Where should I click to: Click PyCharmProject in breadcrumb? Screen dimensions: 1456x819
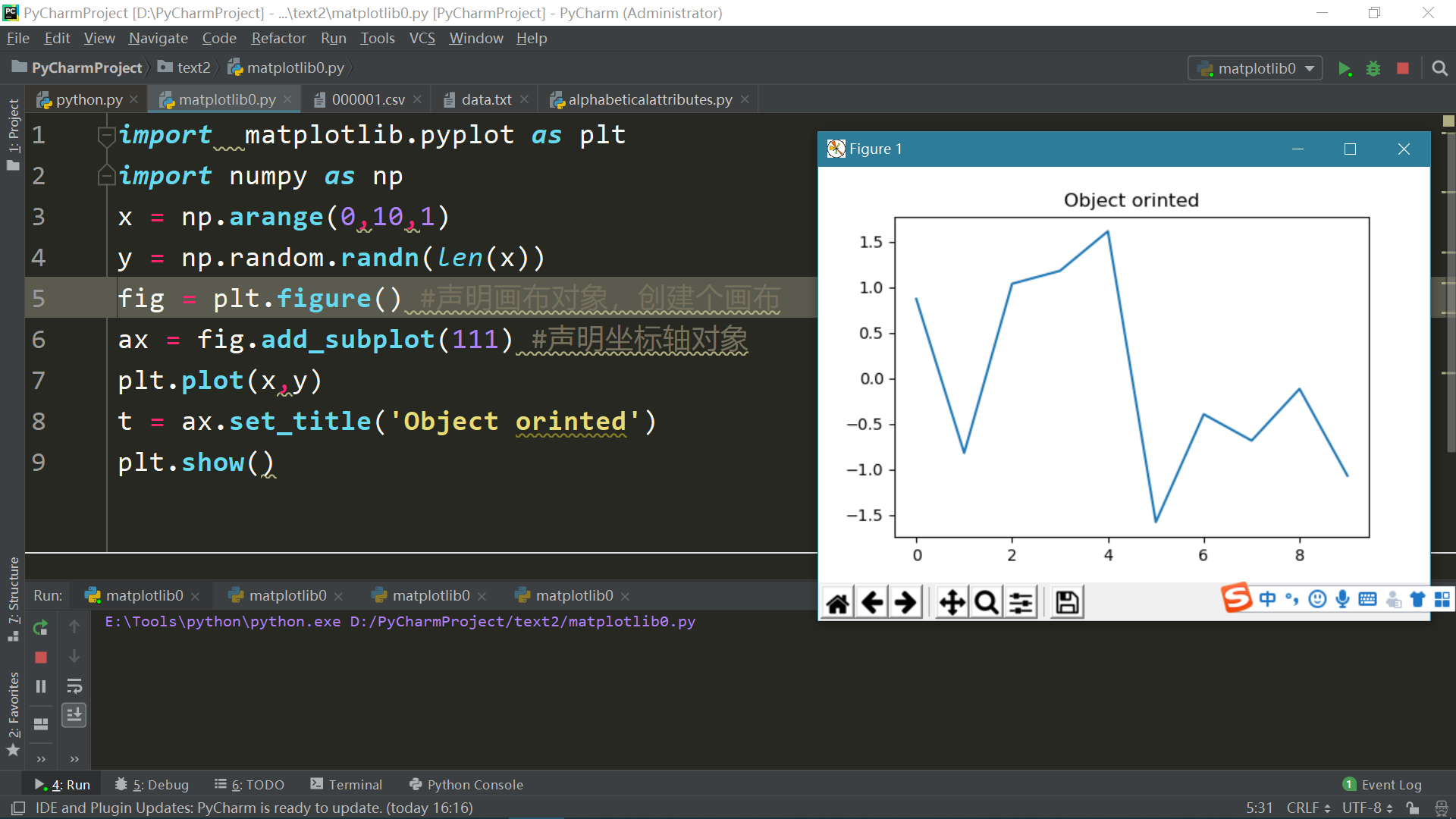[x=77, y=68]
